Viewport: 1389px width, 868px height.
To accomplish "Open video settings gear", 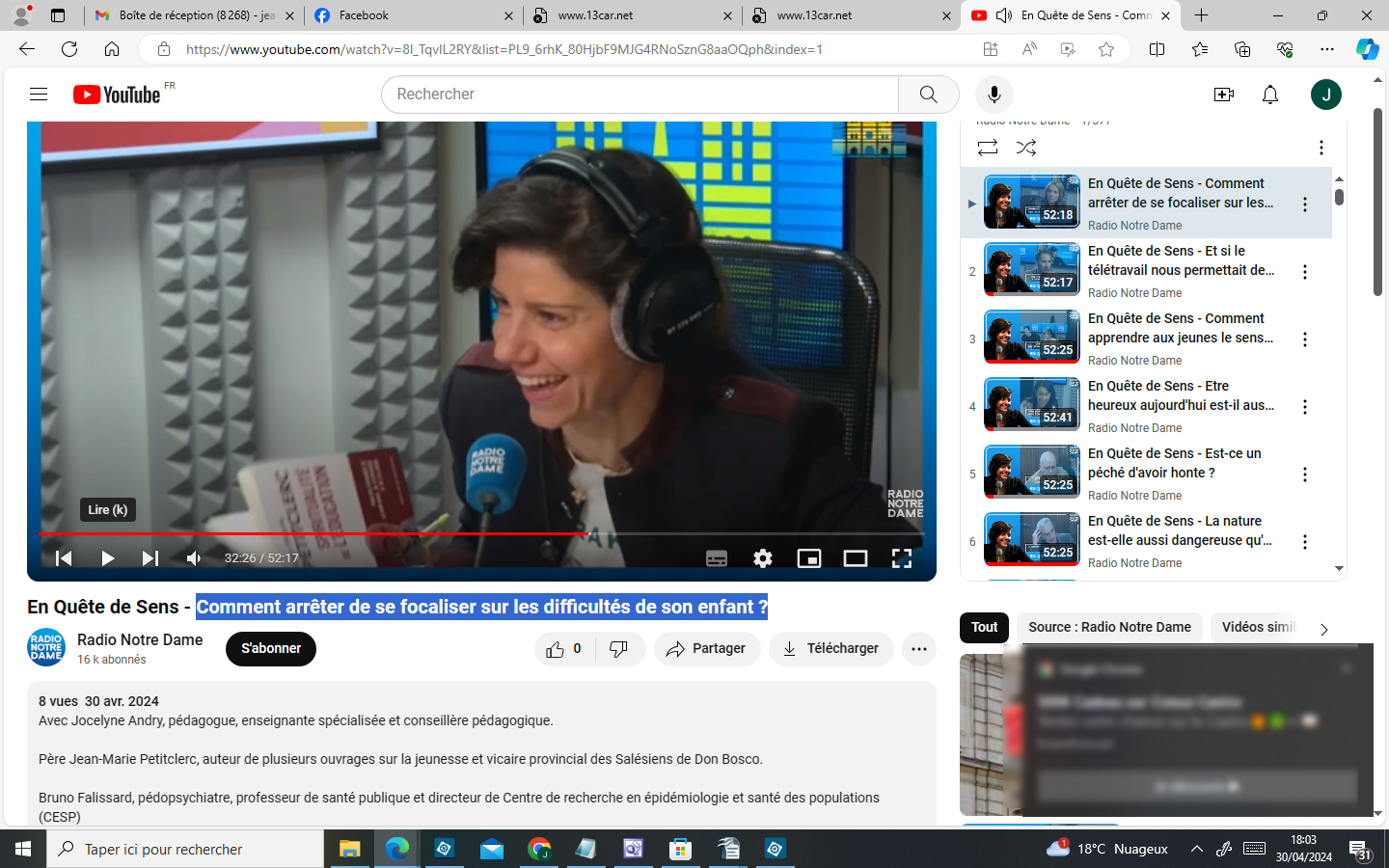I will click(x=763, y=558).
